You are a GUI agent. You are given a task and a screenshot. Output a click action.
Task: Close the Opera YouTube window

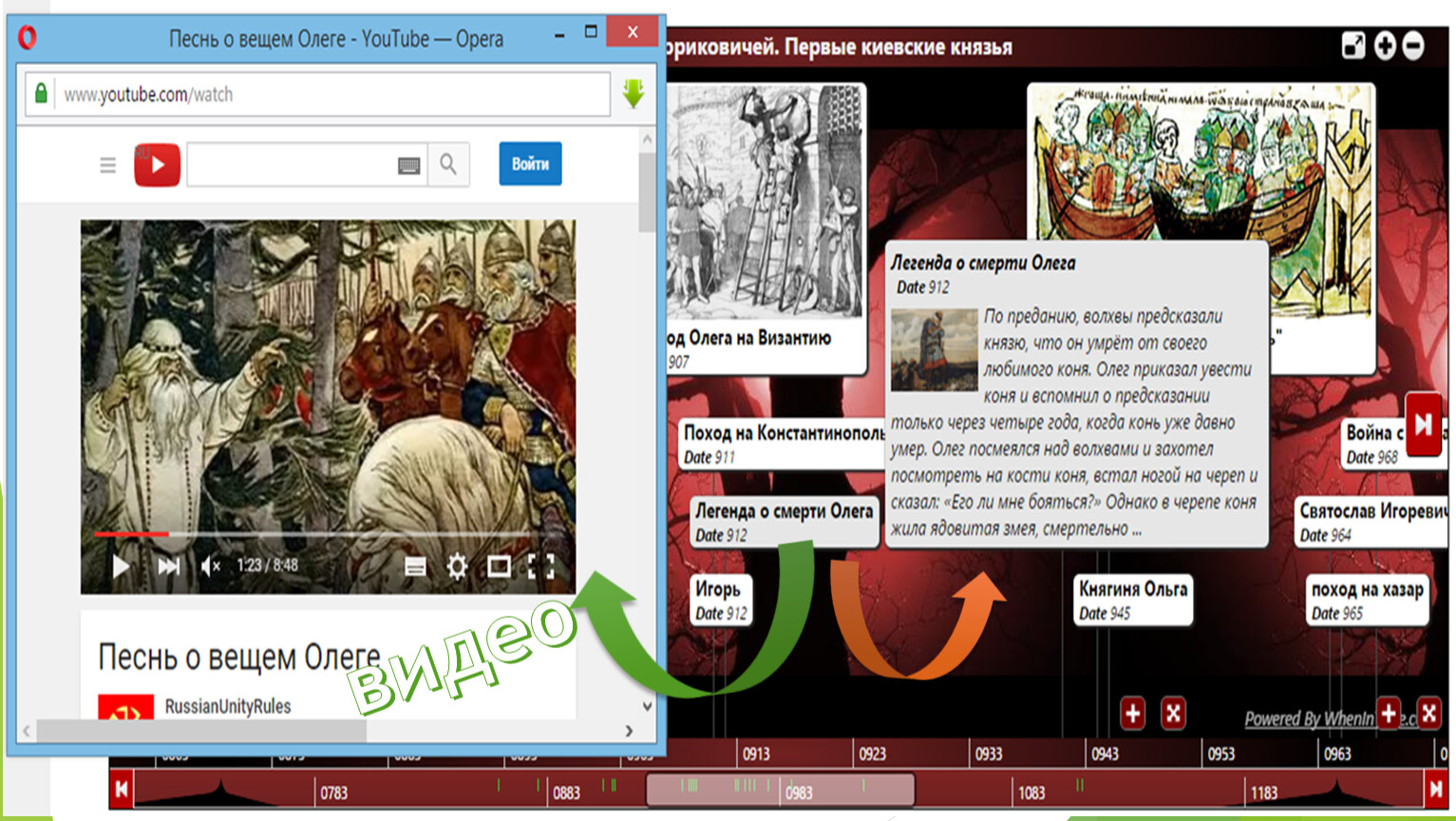coord(633,32)
